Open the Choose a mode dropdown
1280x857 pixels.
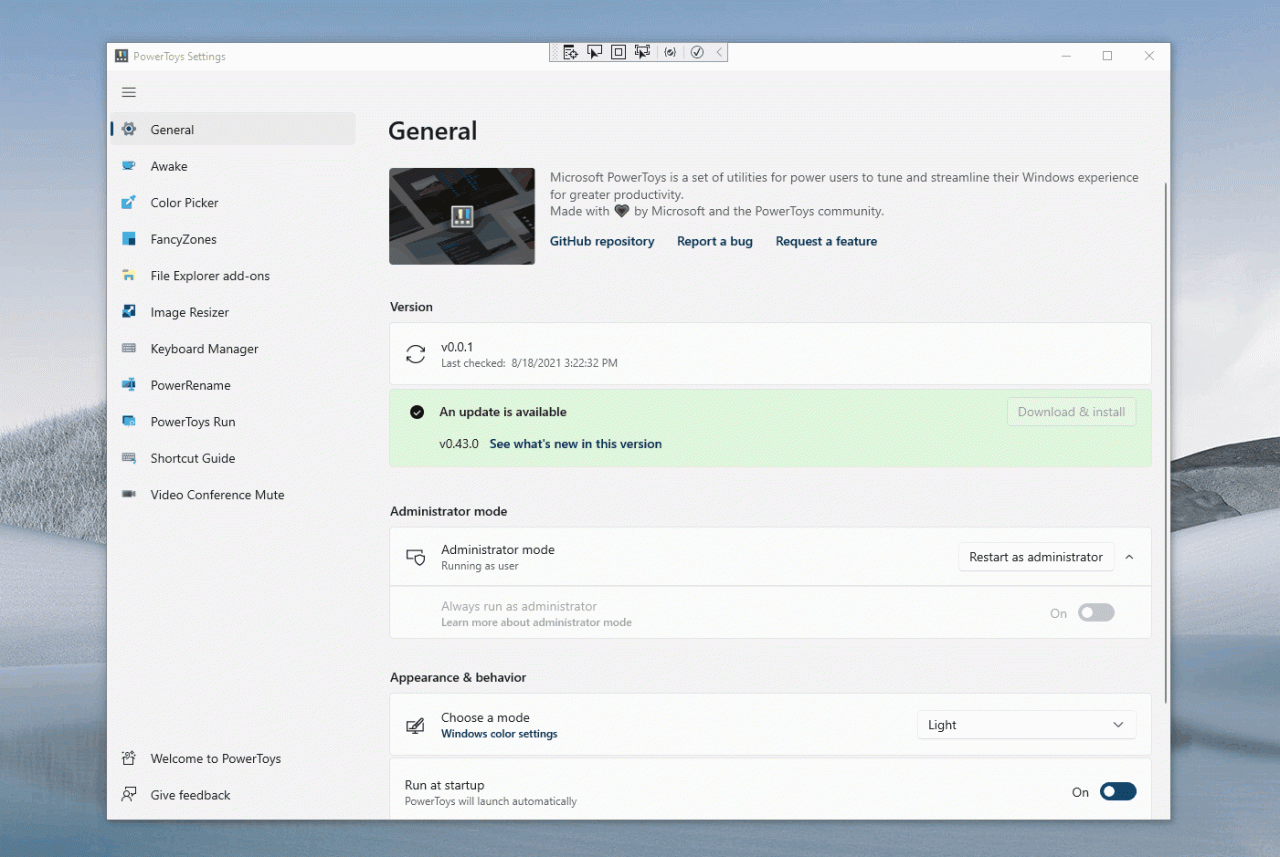1026,725
